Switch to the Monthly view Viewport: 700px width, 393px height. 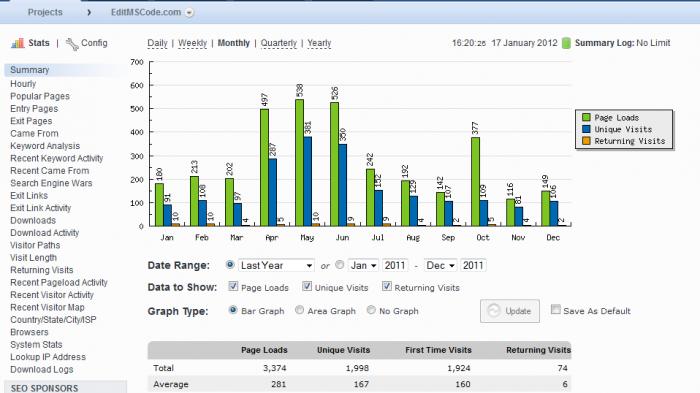point(233,43)
